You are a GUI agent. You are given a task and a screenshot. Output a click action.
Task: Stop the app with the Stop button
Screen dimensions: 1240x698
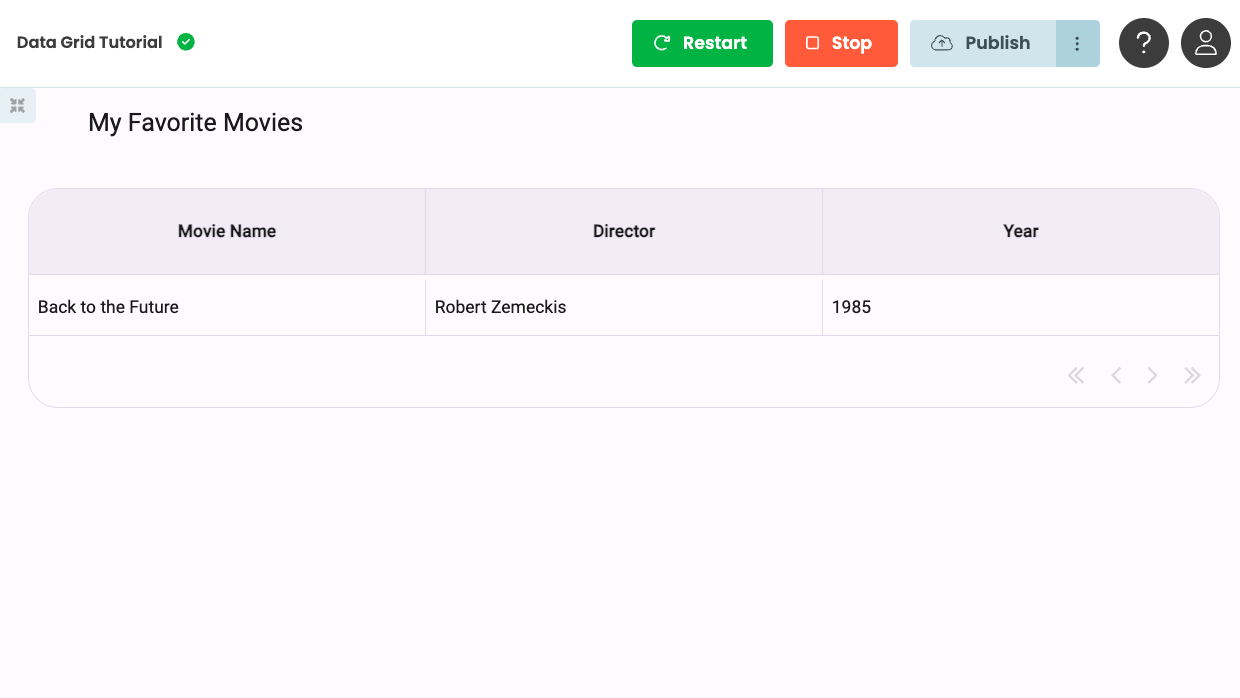coord(841,43)
